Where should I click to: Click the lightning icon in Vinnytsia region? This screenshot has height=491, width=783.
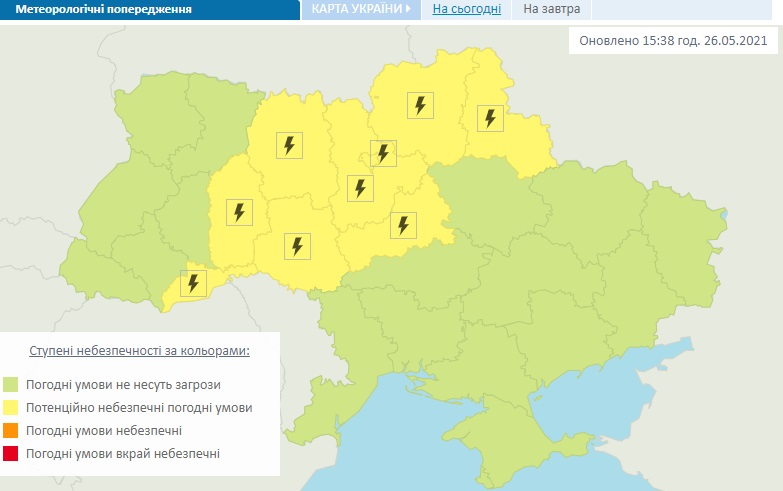pyautogui.click(x=297, y=246)
